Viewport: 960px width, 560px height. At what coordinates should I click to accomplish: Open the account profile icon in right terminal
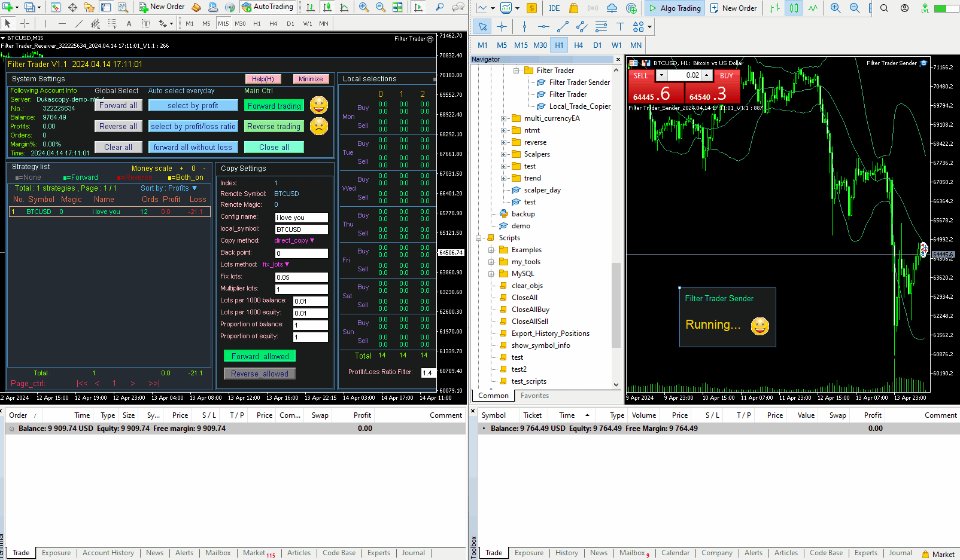(x=904, y=8)
